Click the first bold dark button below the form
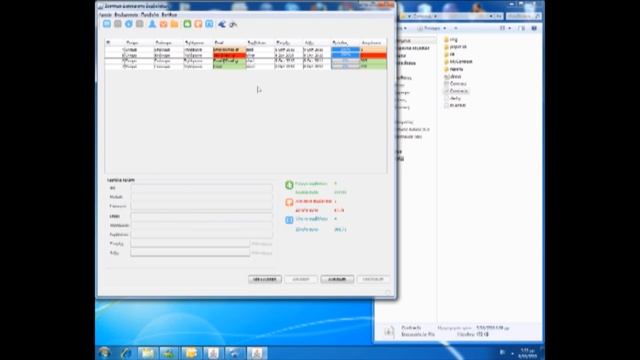 click(265, 279)
